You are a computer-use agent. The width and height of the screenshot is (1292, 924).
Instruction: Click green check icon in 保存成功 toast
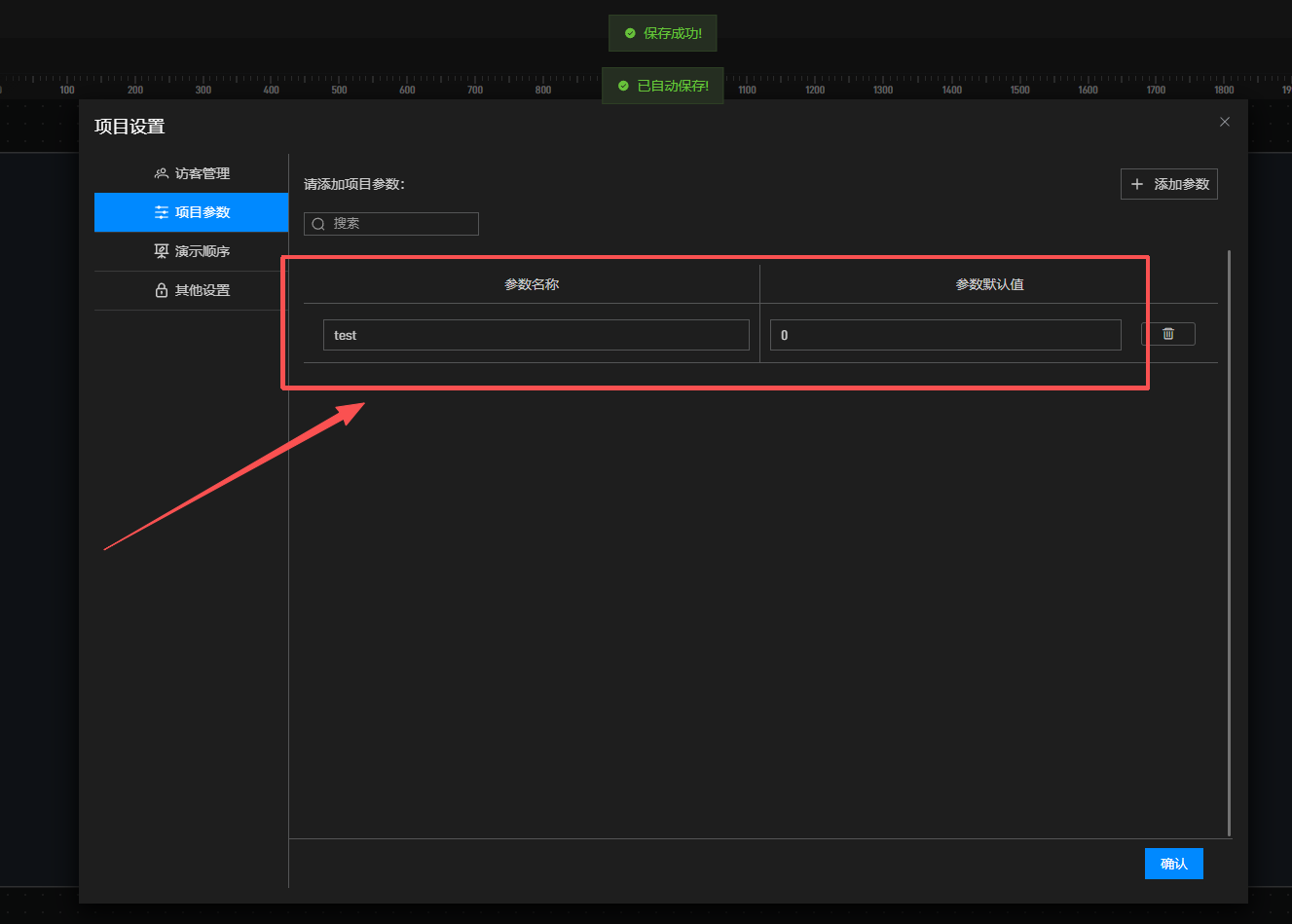tap(630, 33)
